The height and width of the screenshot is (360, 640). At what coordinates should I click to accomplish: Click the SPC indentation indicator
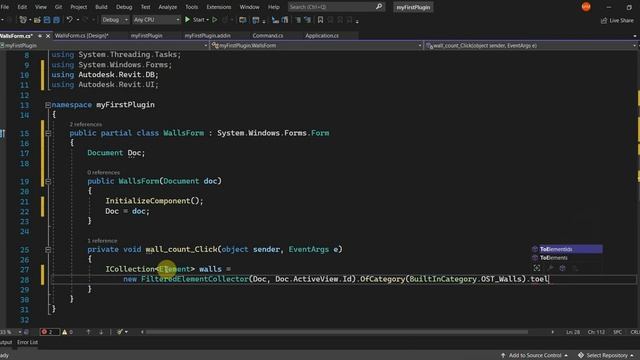617,332
